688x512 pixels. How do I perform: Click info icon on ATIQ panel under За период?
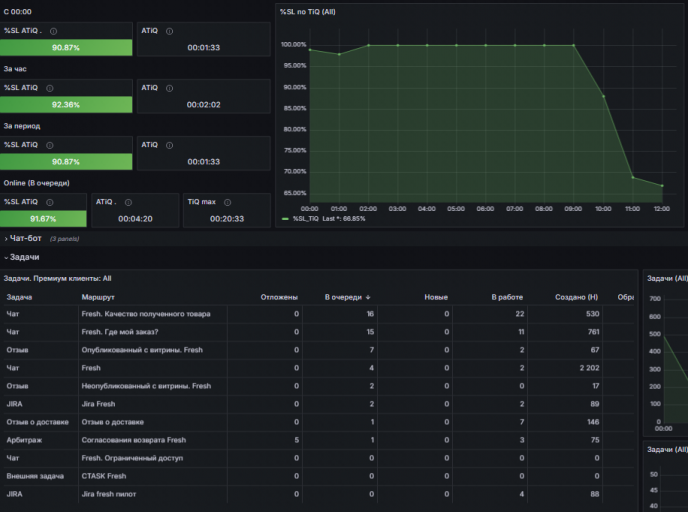tap(168, 145)
